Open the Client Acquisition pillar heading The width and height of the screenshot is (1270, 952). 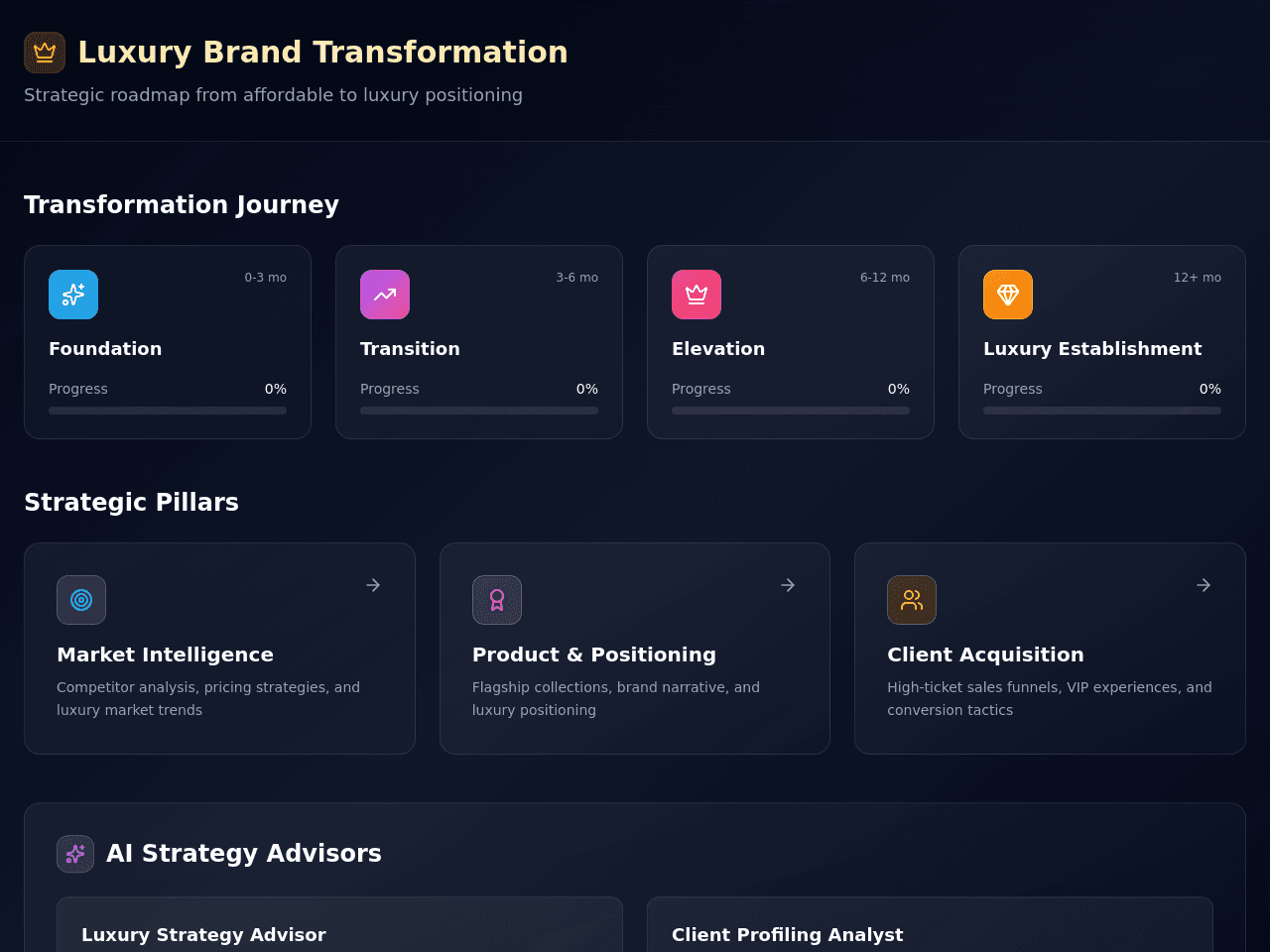pos(985,654)
